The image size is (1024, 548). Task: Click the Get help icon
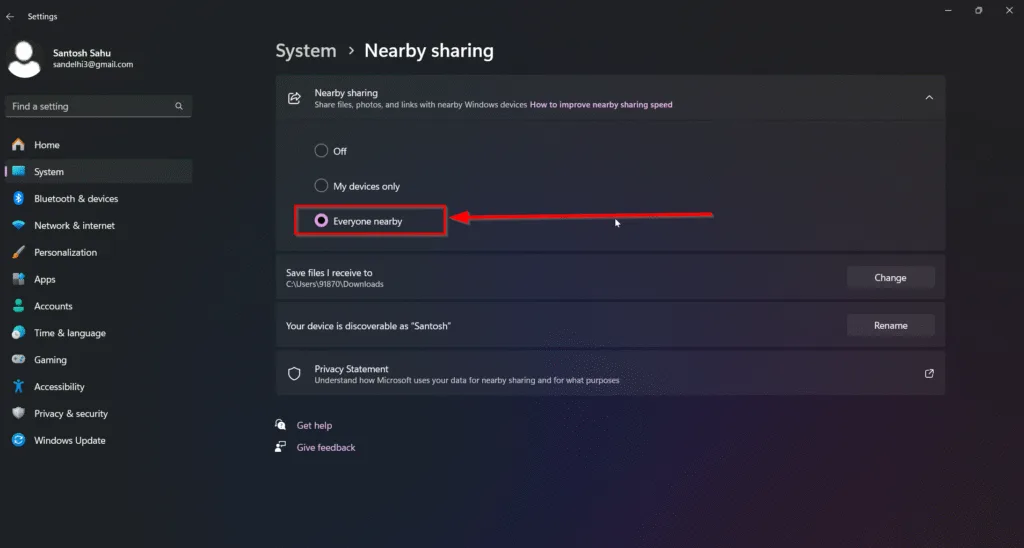click(280, 425)
